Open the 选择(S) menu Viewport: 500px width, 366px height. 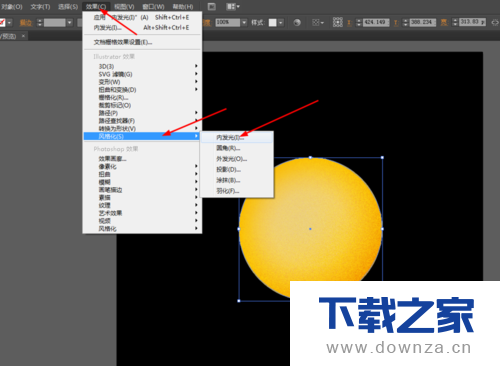tap(68, 7)
